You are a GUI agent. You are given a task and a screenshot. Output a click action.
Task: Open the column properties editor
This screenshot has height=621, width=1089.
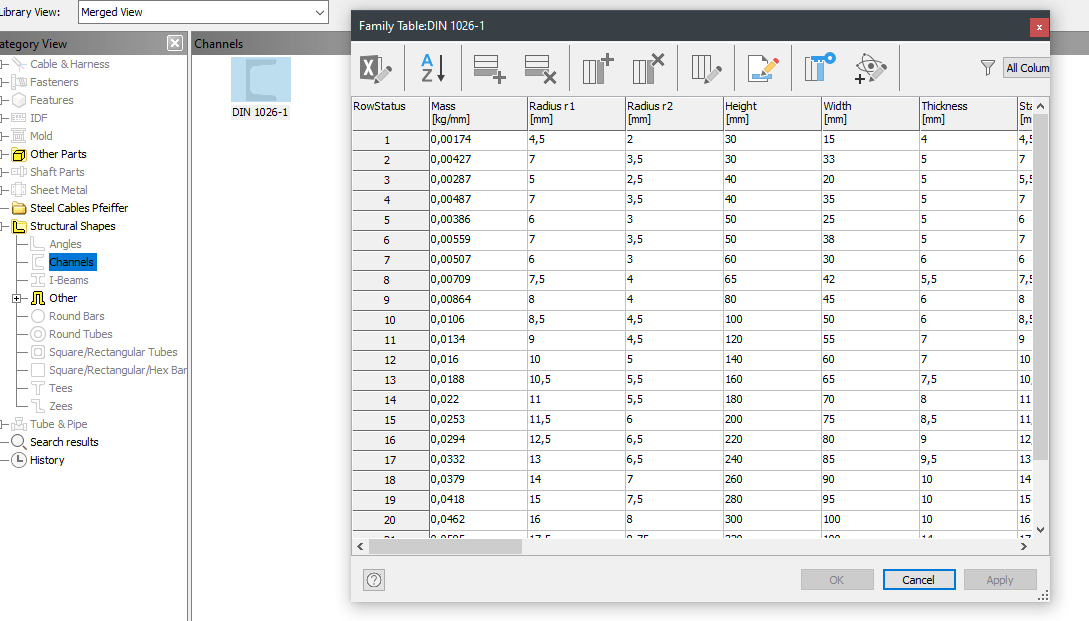pyautogui.click(x=705, y=68)
